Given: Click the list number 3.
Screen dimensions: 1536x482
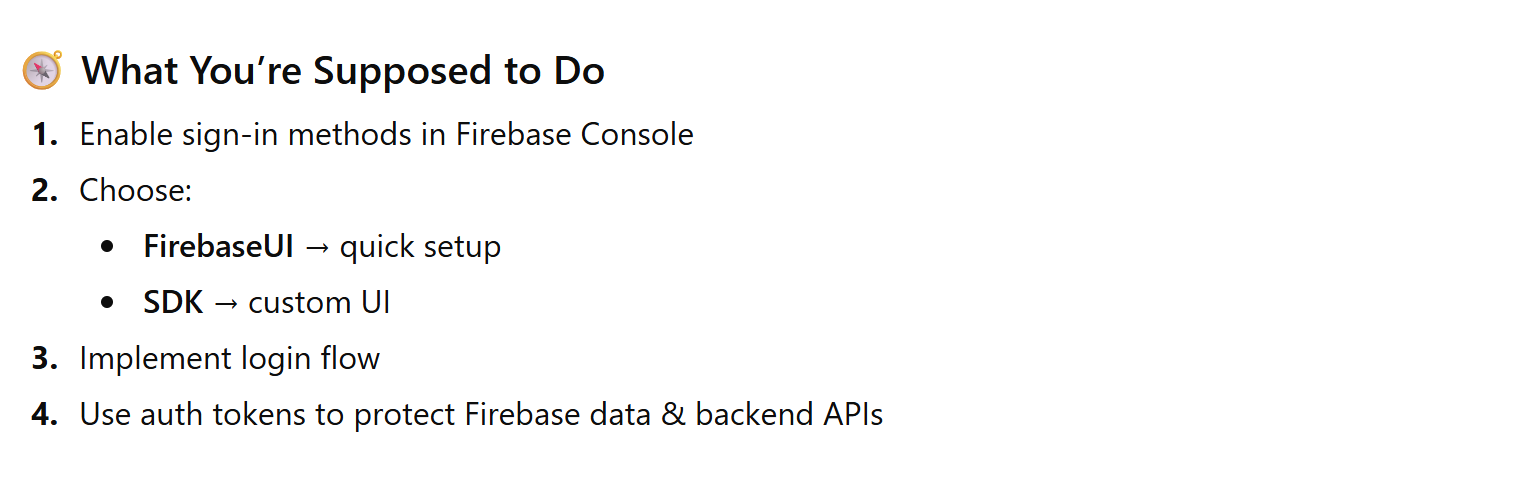Looking at the screenshot, I should point(45,358).
